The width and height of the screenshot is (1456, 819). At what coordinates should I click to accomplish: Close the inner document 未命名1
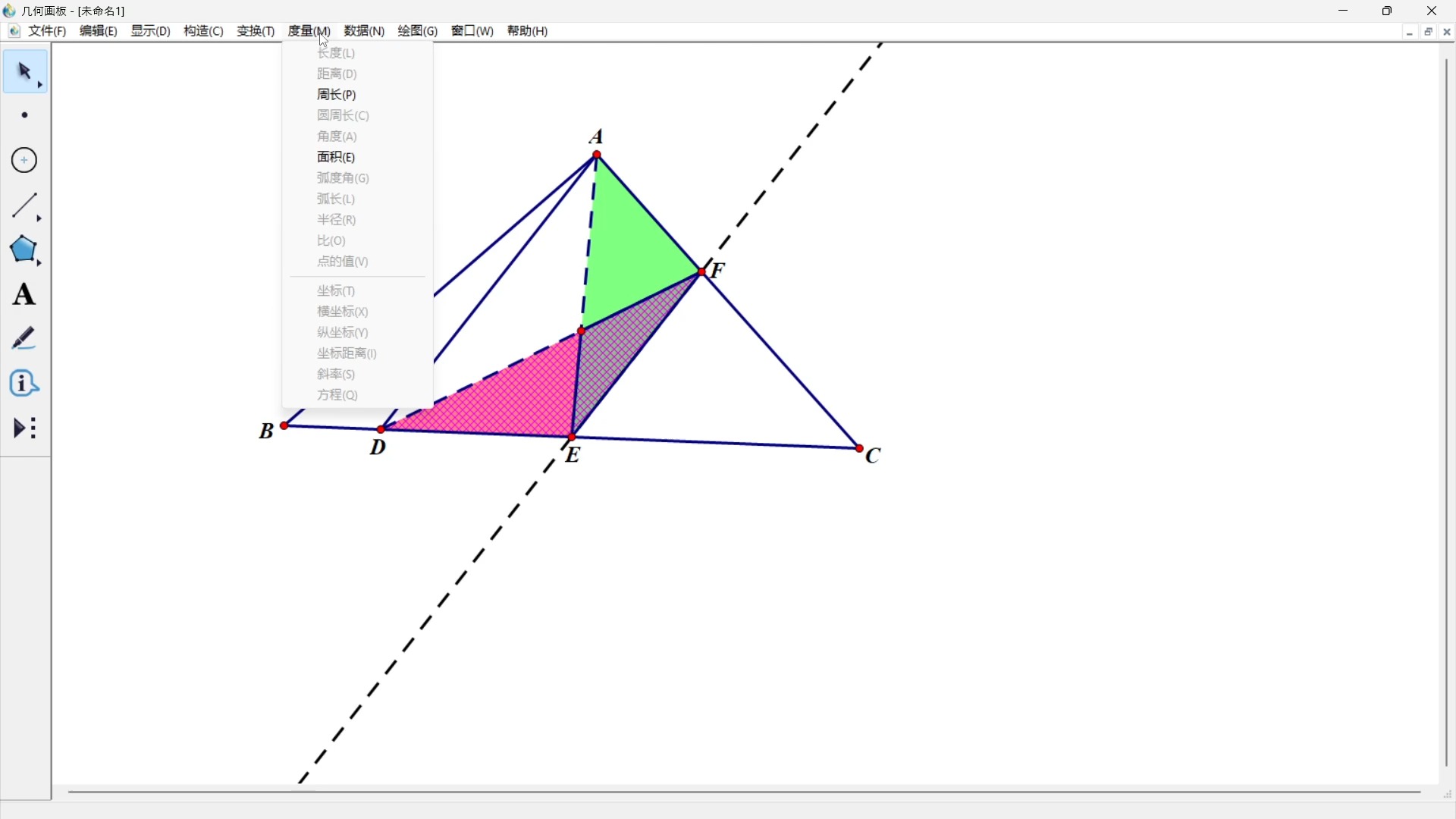pyautogui.click(x=1447, y=32)
